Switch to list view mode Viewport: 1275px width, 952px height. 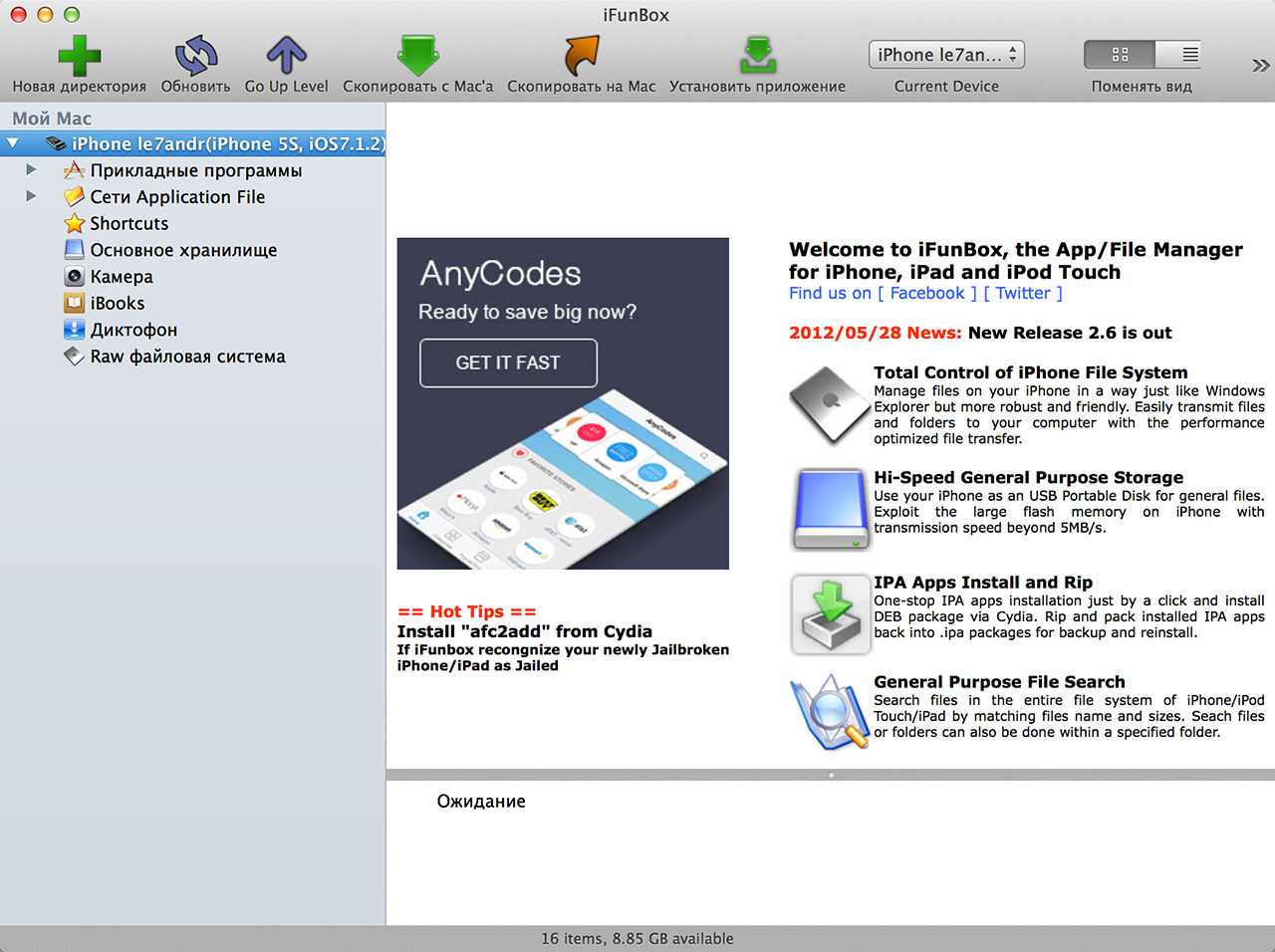(x=1189, y=55)
